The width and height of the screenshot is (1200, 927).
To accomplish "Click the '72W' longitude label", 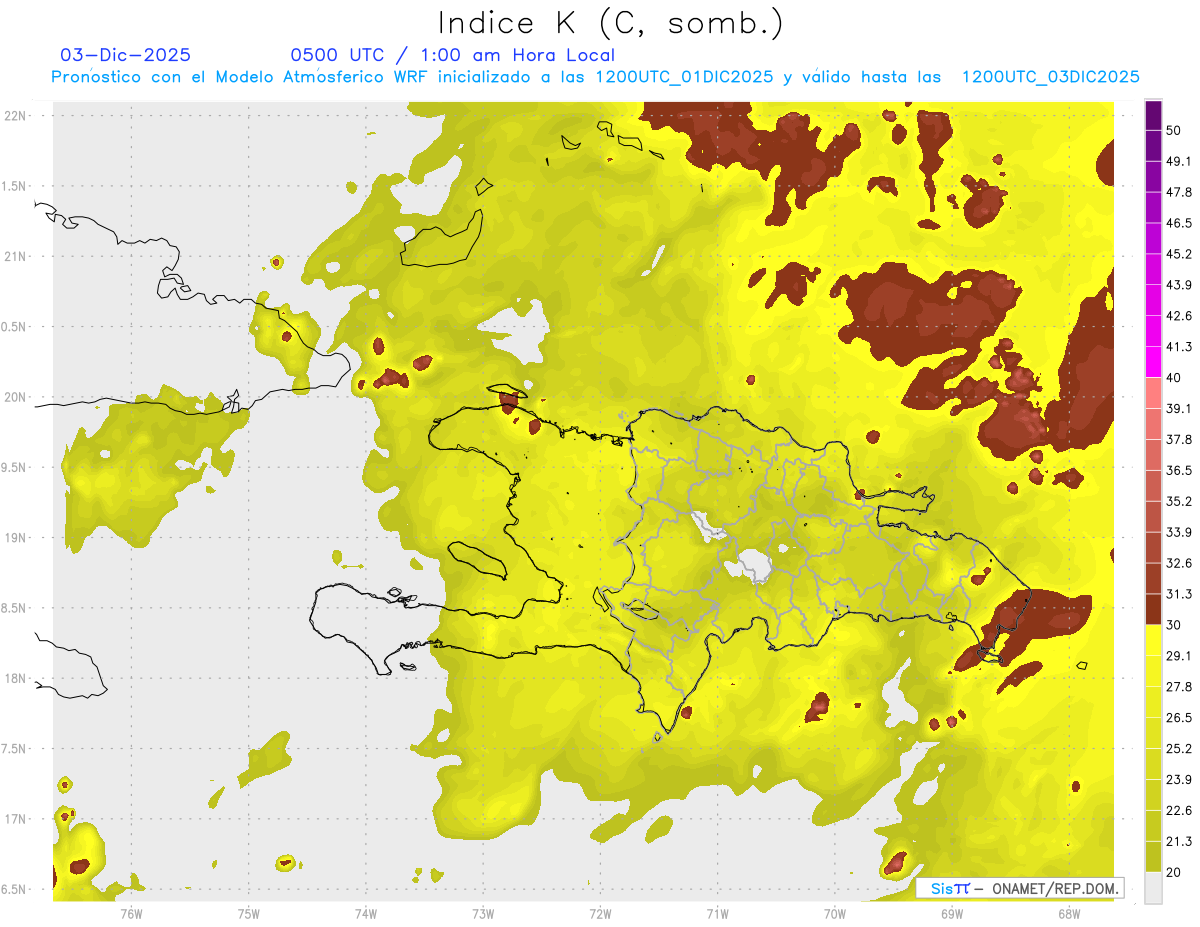I will click(601, 913).
